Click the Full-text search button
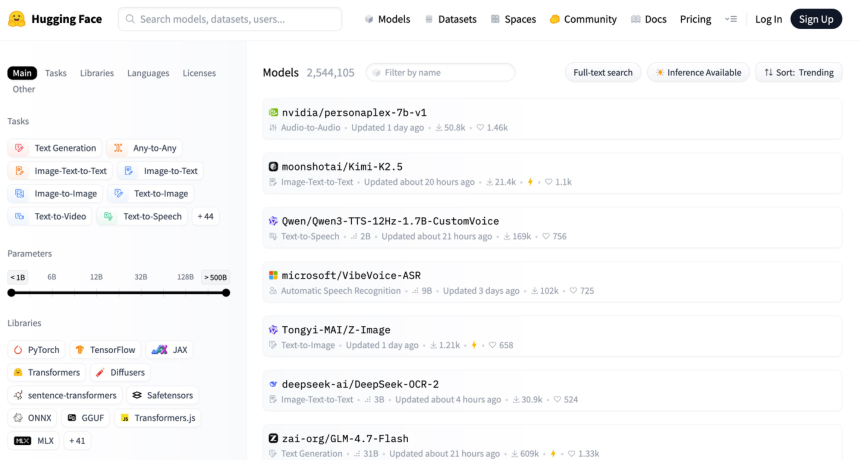 (603, 72)
